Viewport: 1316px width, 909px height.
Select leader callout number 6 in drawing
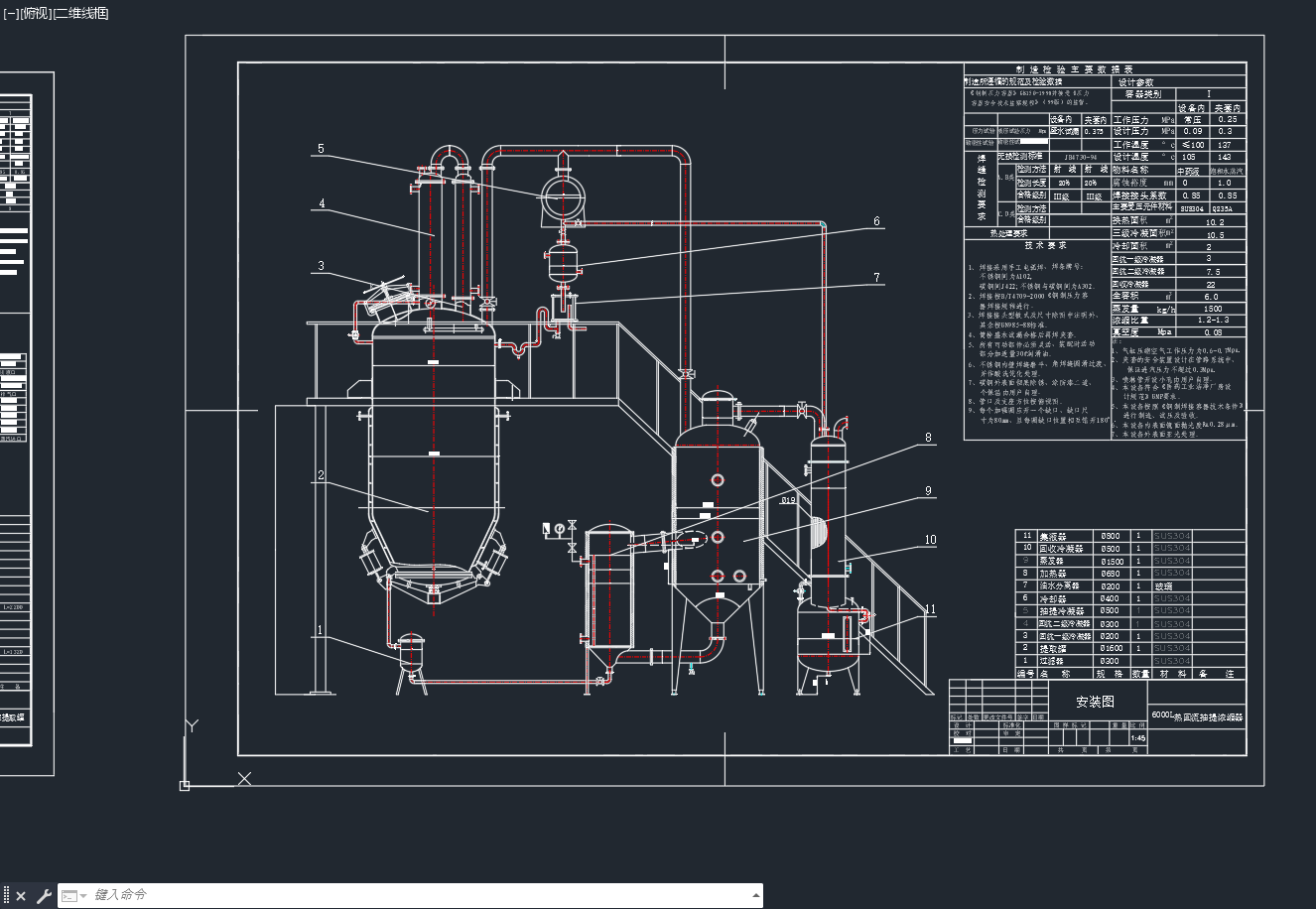click(x=876, y=221)
